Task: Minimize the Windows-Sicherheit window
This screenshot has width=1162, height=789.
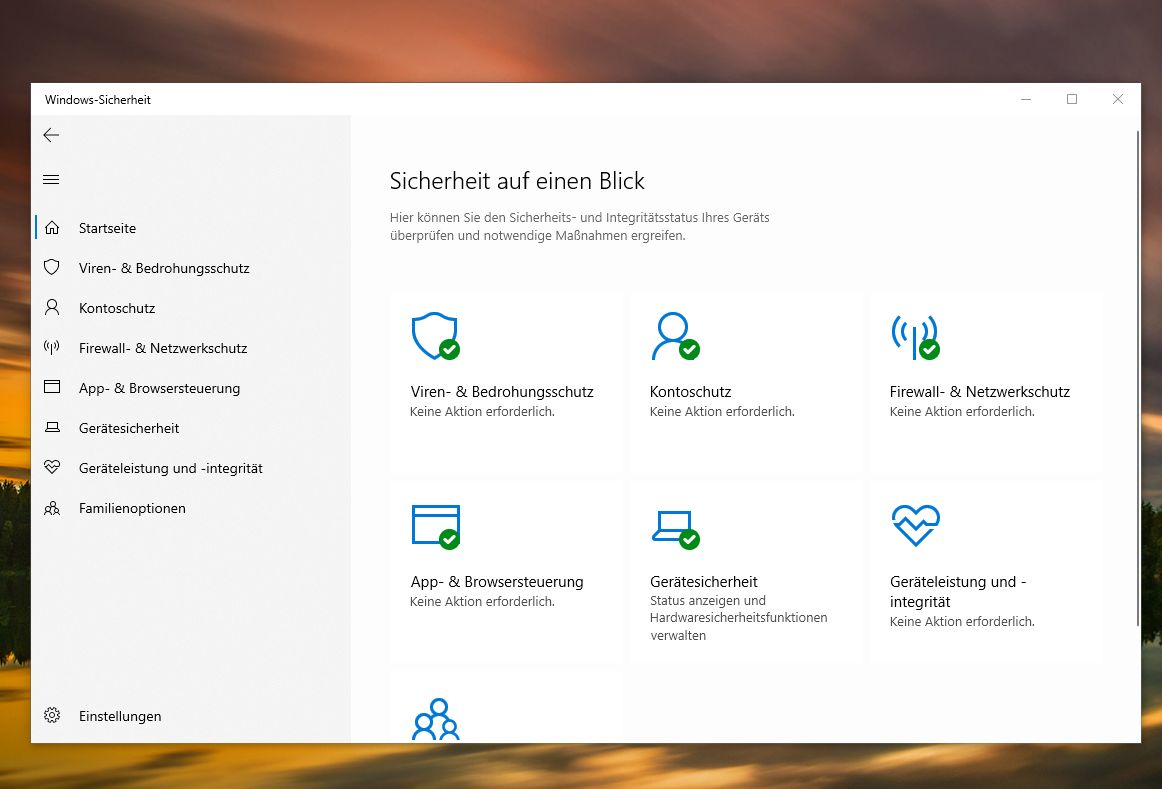Action: tap(1026, 99)
